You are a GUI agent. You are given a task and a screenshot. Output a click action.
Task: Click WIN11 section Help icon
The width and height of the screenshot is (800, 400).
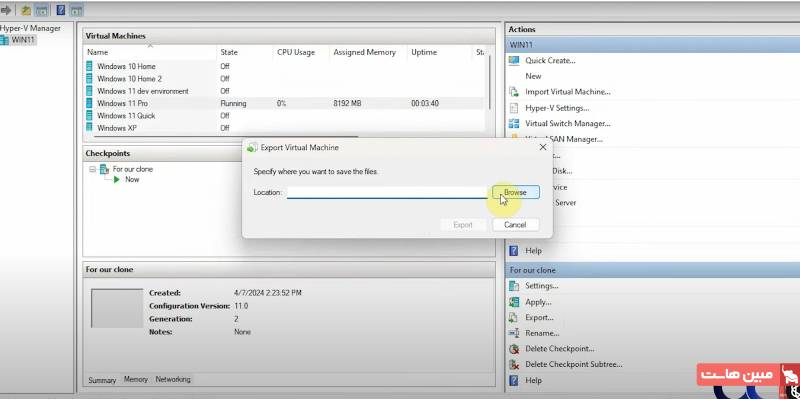coord(514,251)
